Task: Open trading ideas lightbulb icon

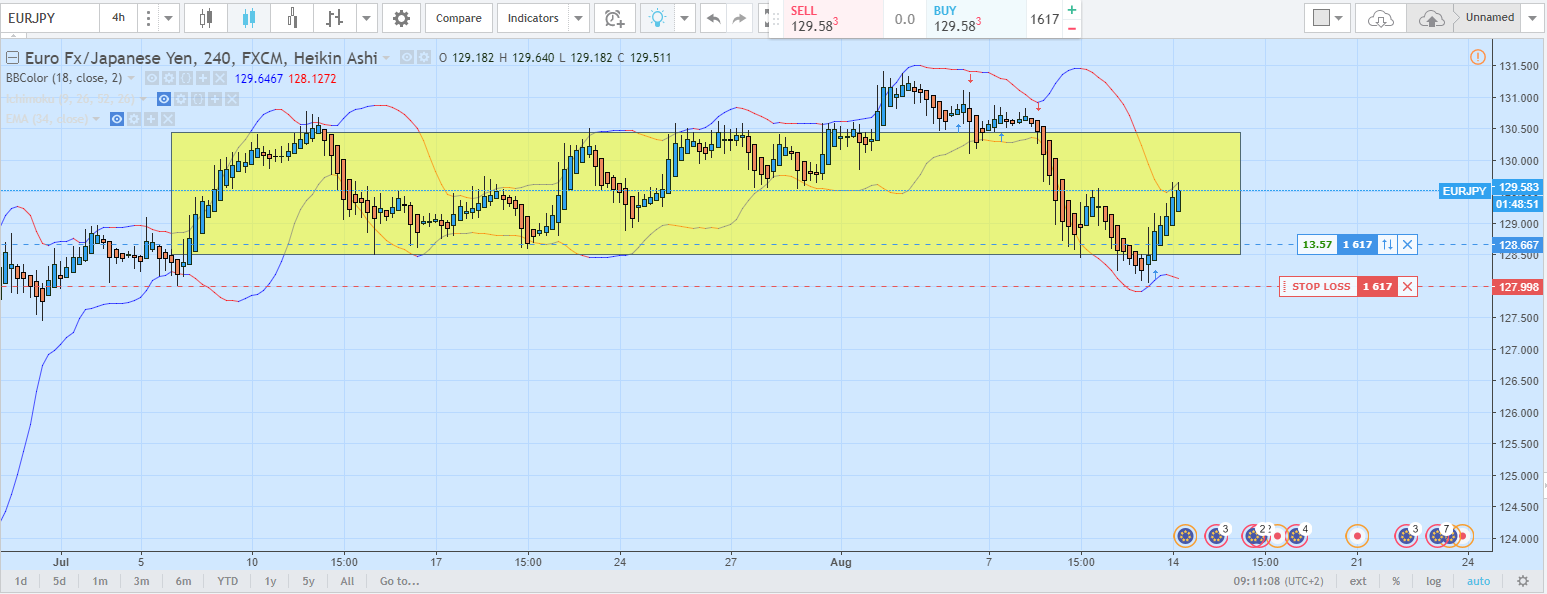Action: (657, 18)
